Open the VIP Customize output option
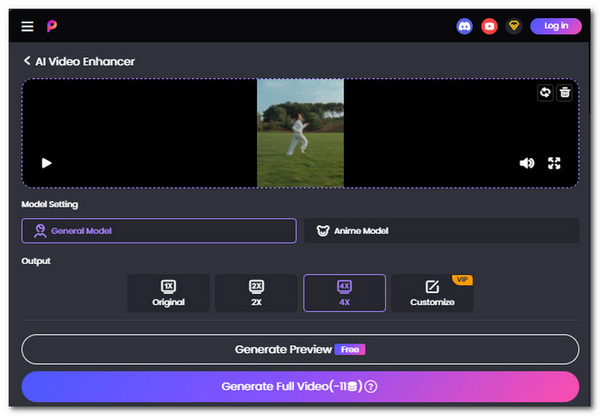Viewport: 600px width, 416px height. (432, 293)
